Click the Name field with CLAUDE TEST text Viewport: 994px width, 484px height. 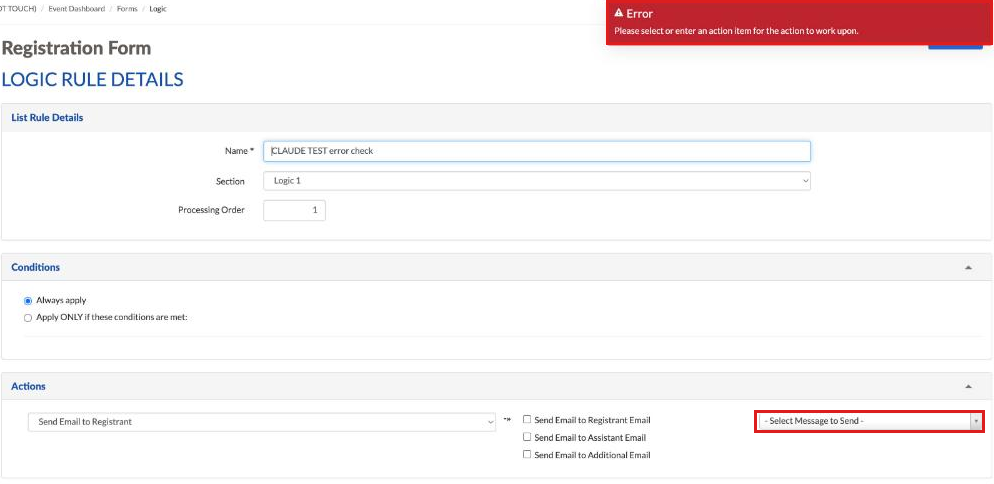(x=537, y=152)
